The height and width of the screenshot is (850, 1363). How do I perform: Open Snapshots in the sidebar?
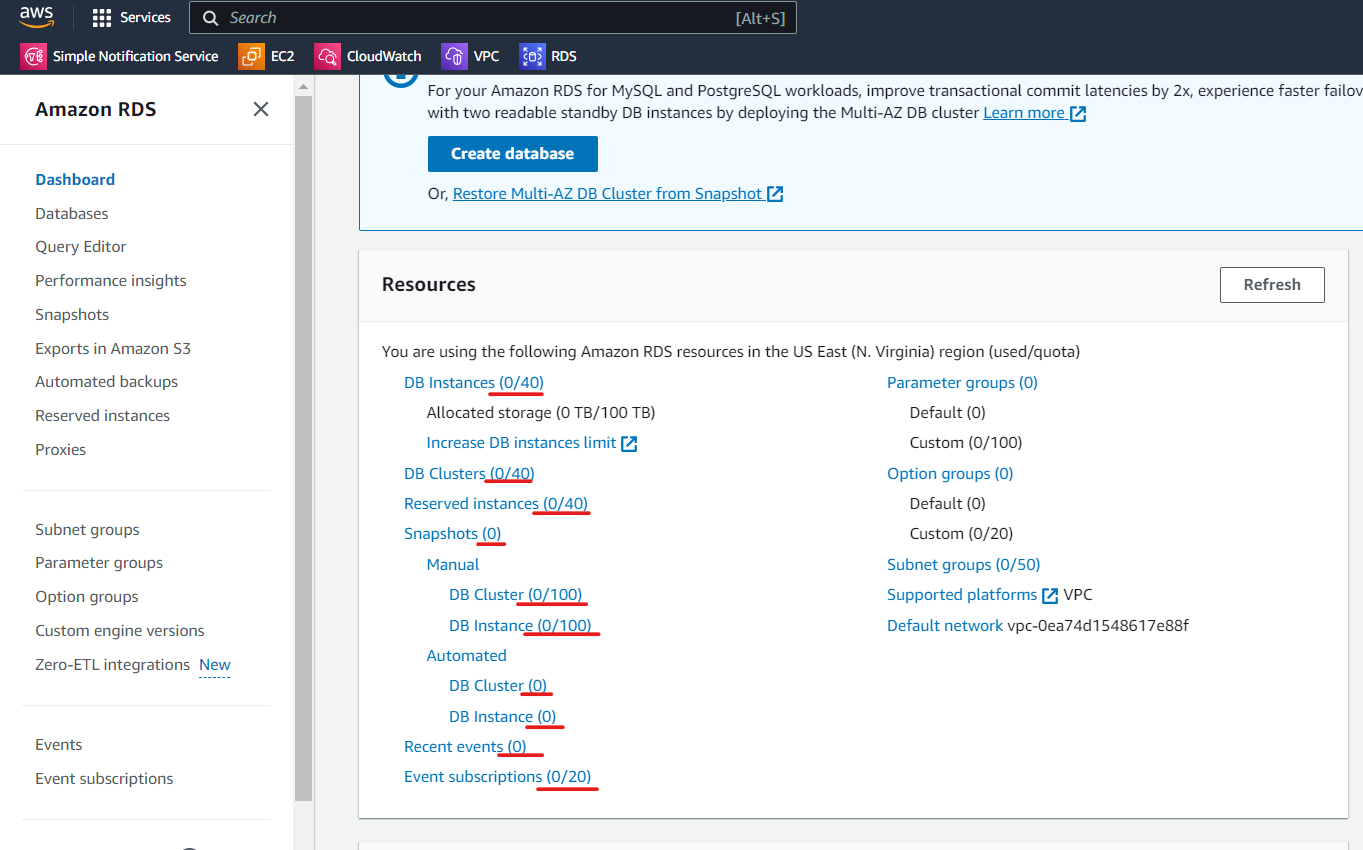tap(72, 314)
